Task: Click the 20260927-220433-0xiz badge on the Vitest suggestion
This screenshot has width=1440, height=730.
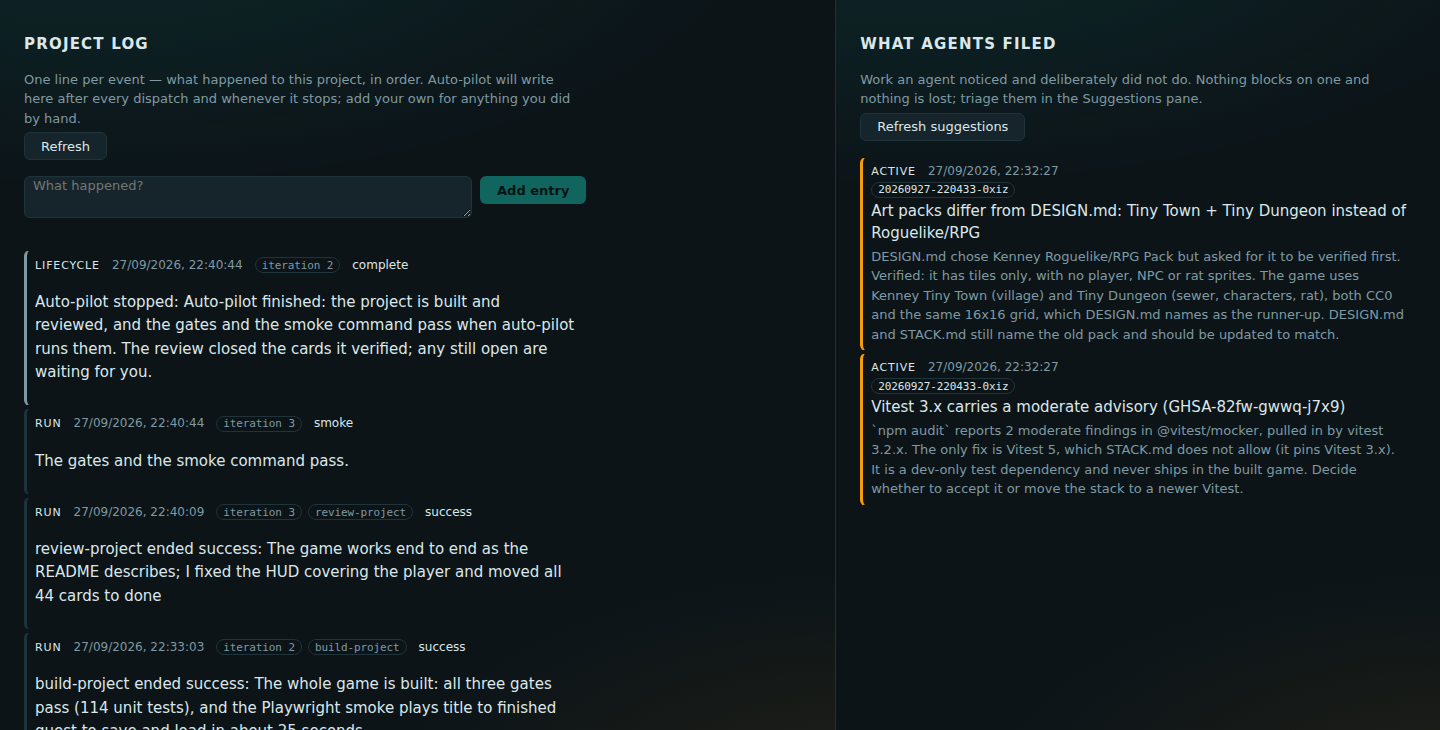Action: 943,385
